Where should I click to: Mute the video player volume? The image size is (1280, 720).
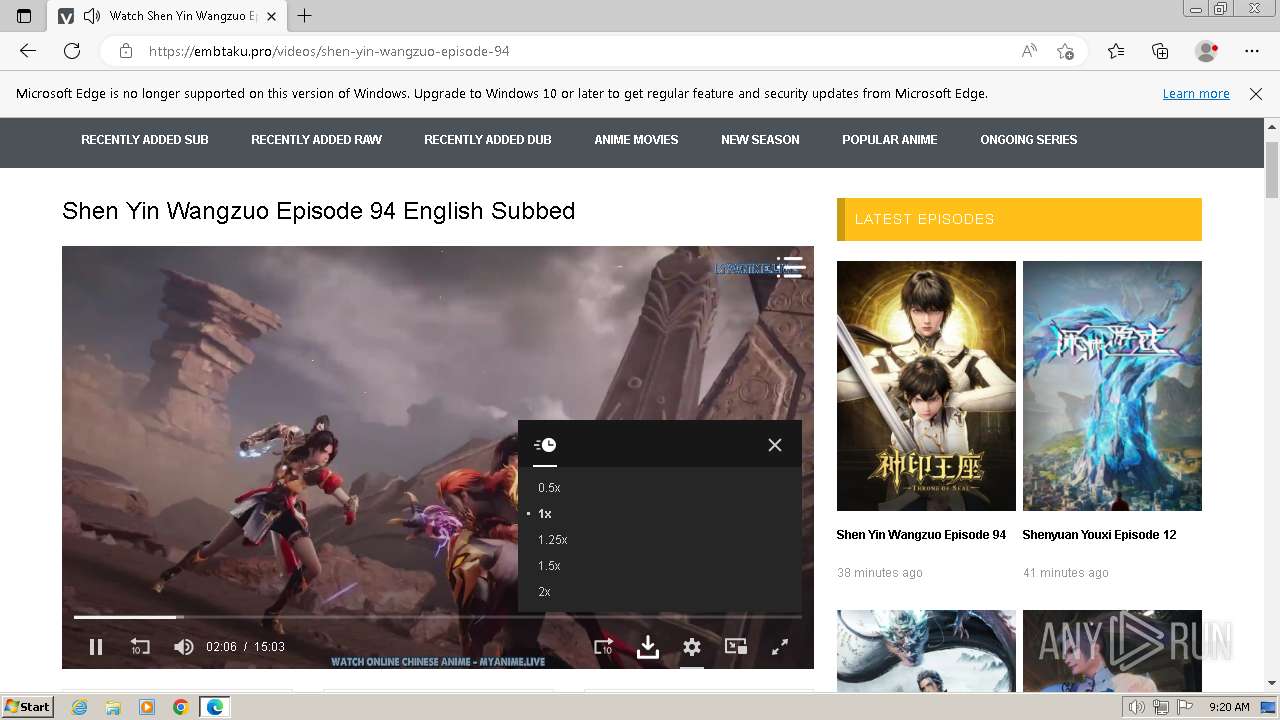pos(184,647)
